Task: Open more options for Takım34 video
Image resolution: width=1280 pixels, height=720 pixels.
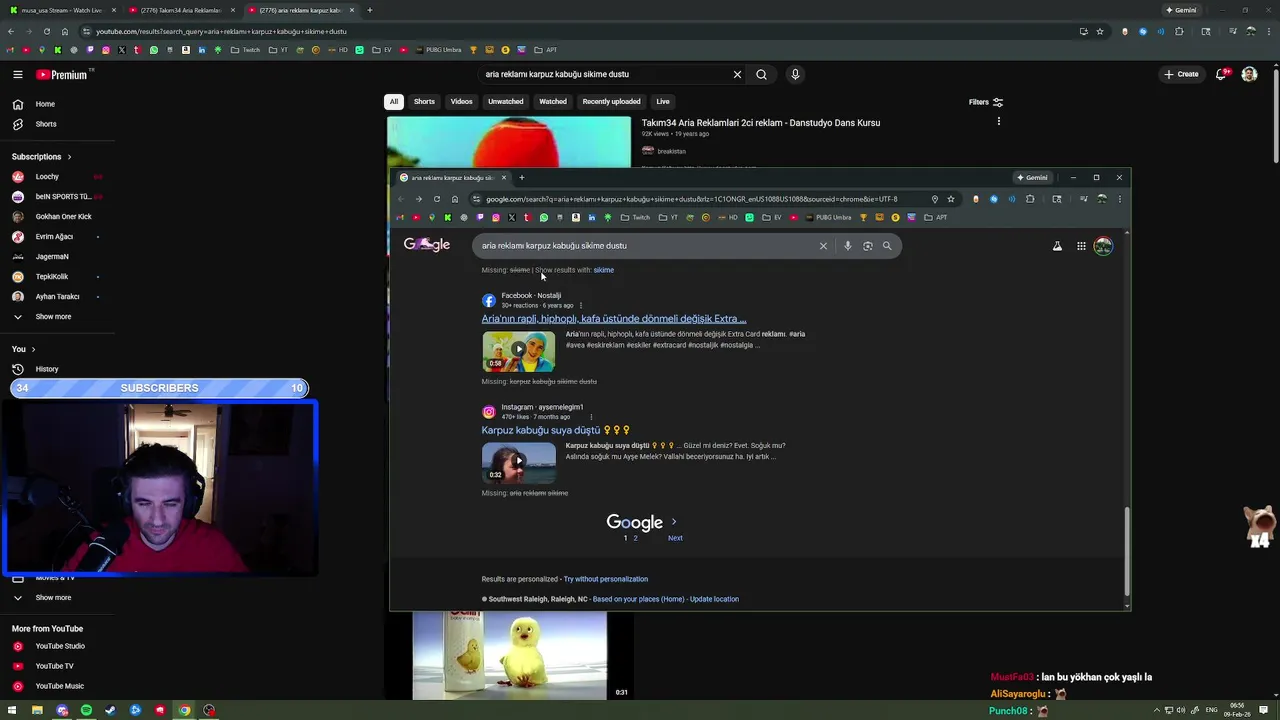Action: tap(998, 122)
